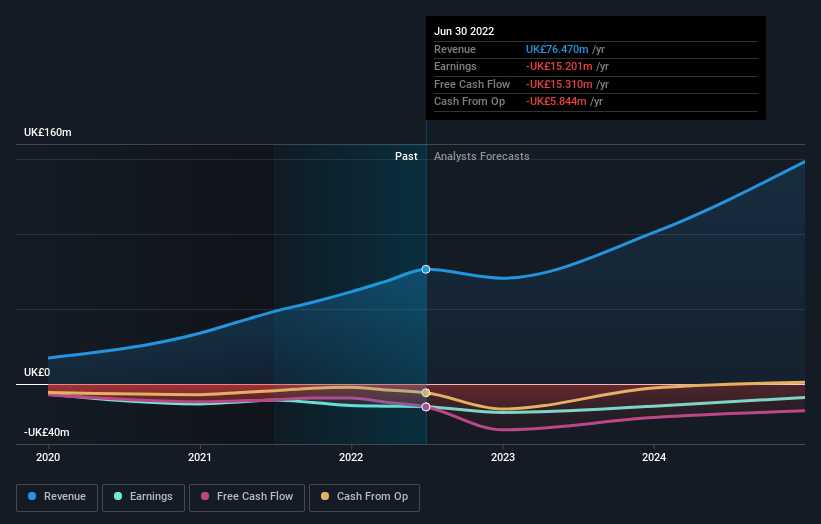
Task: Click the Revenue row label in tooltip
Action: pos(455,49)
